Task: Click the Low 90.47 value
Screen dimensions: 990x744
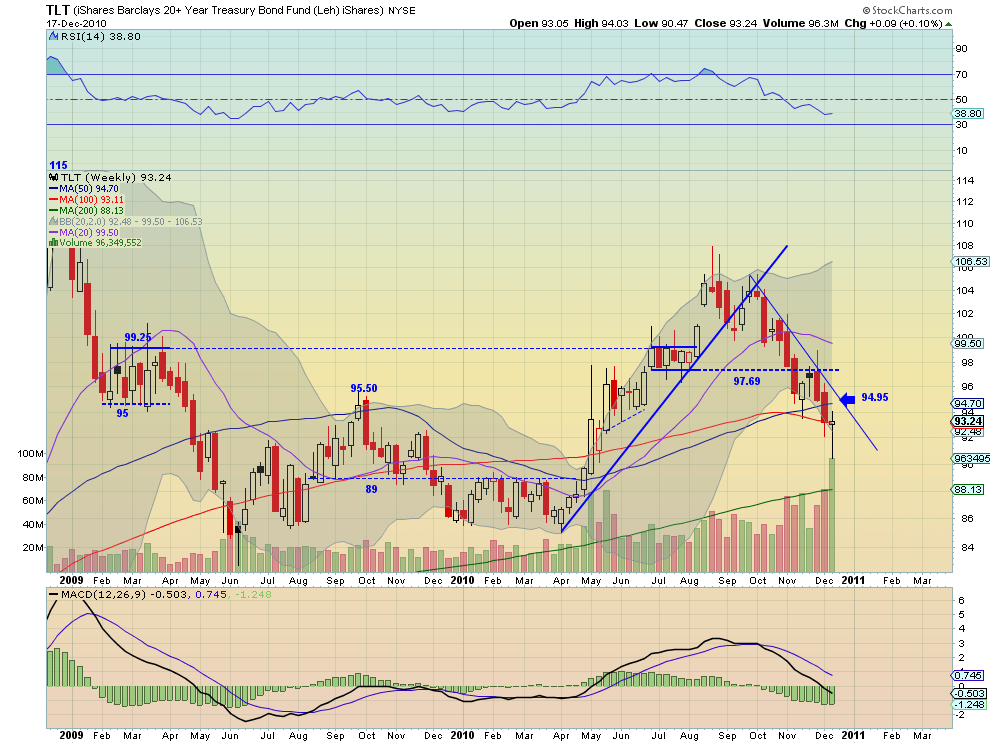Action: (x=661, y=23)
